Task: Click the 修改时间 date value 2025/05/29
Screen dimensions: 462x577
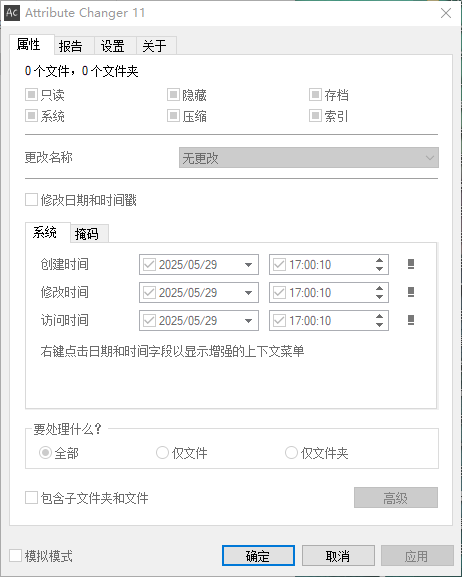Action: [188, 293]
